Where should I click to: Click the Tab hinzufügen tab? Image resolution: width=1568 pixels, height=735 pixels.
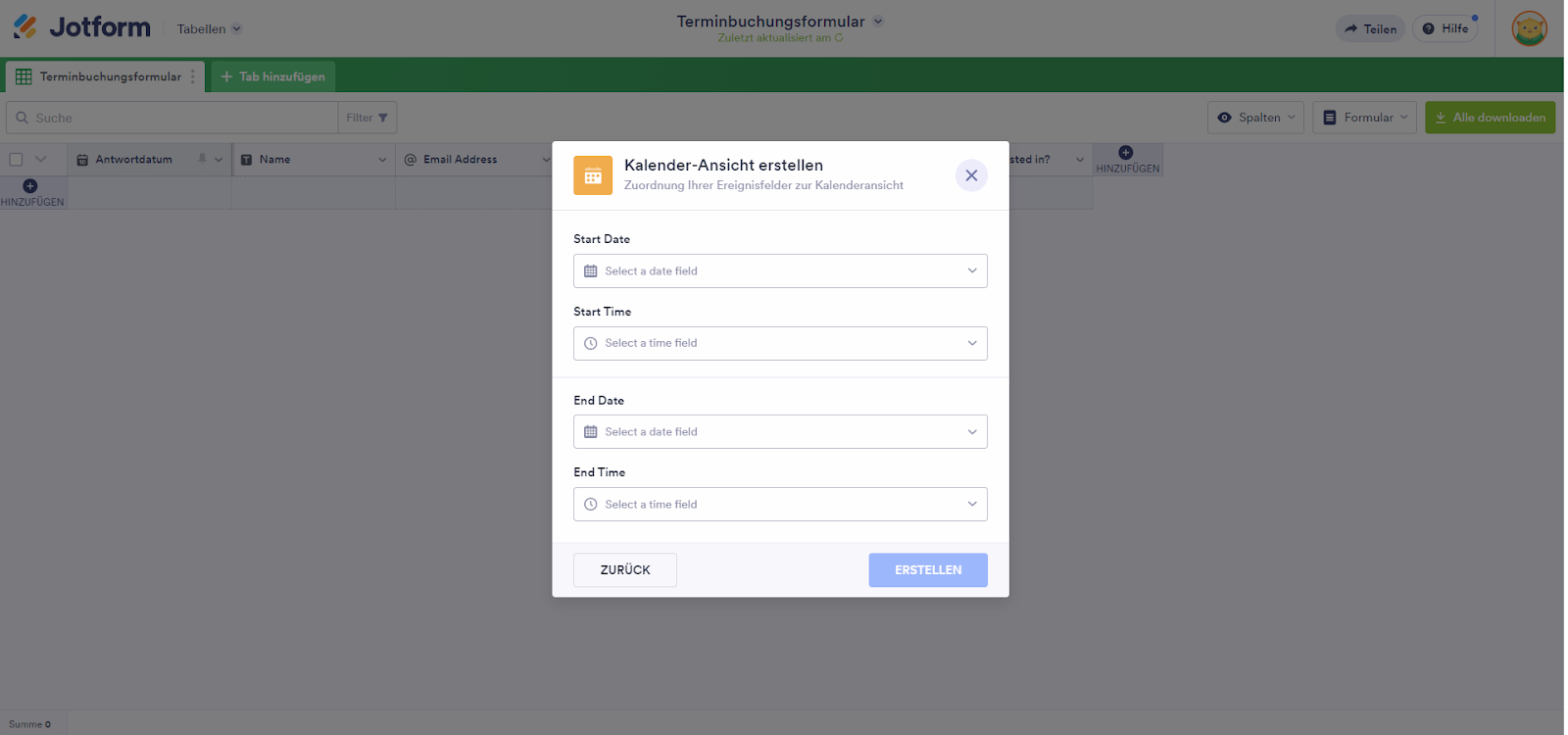pyautogui.click(x=273, y=76)
